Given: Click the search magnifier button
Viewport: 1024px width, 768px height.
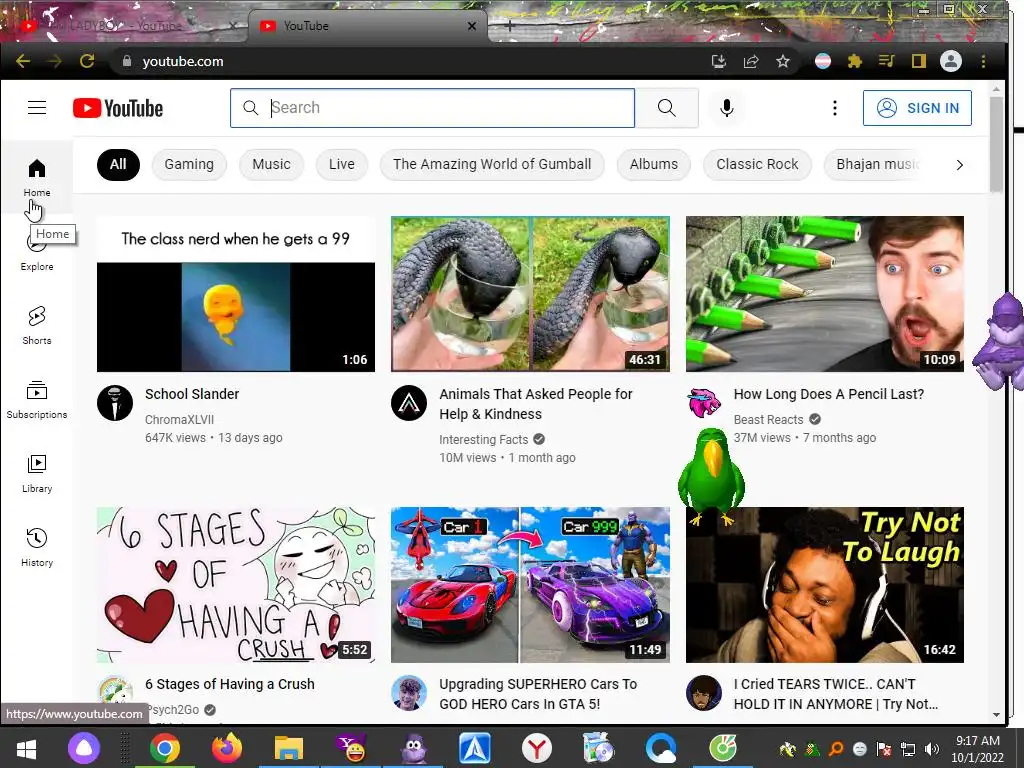Looking at the screenshot, I should click(667, 108).
